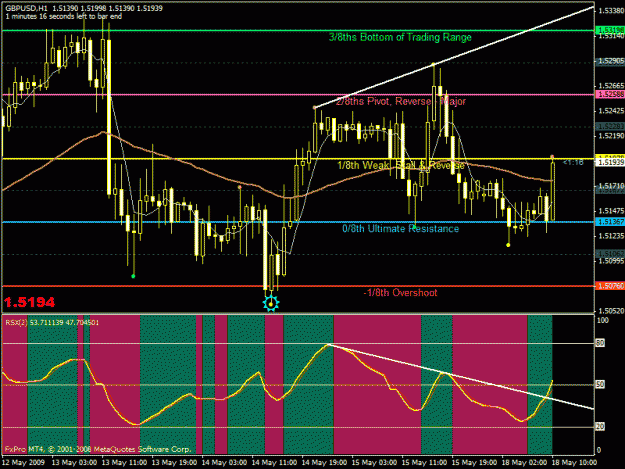Select the white falling trend line on the RSX panel
Viewport: 625px width, 469px height.
point(460,377)
